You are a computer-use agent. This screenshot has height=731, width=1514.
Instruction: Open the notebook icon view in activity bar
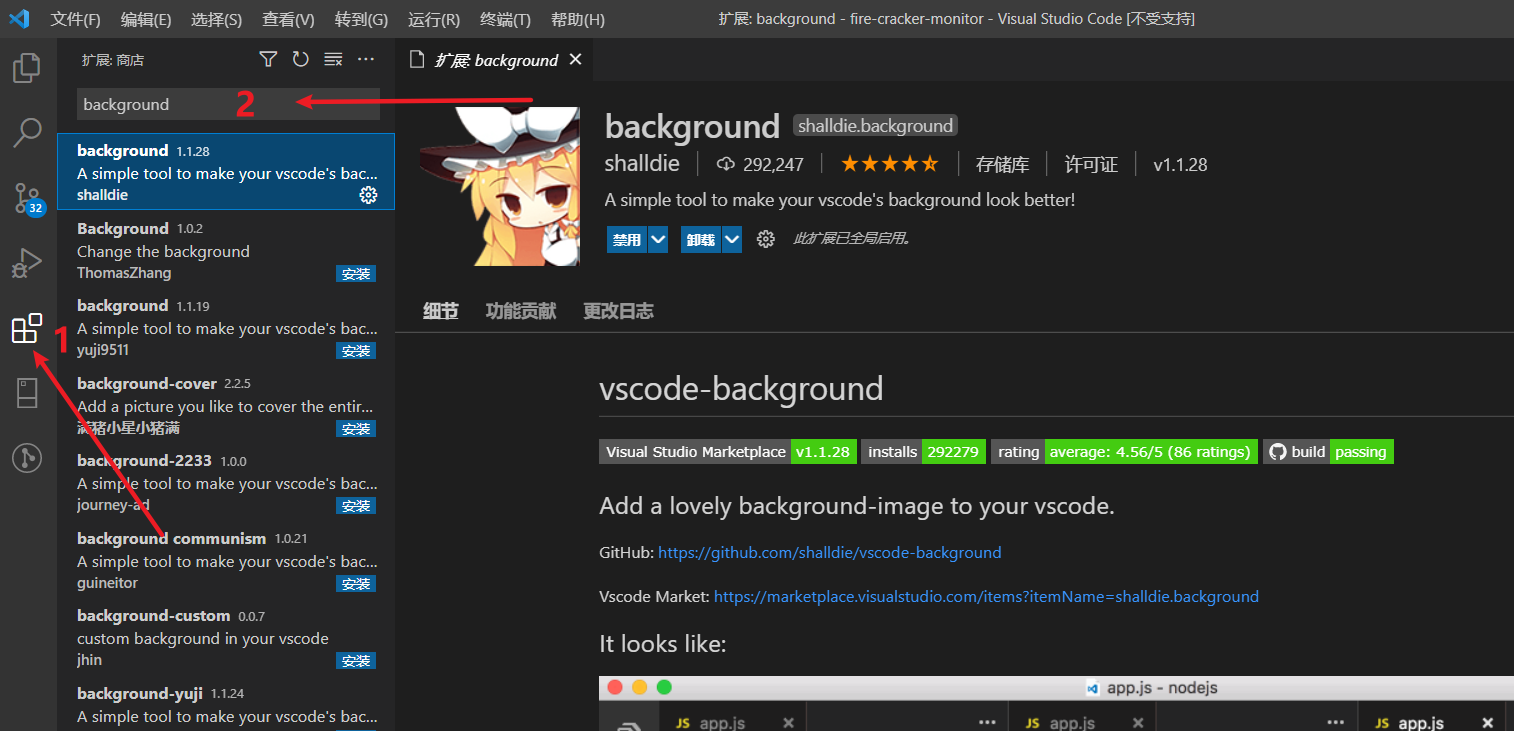point(27,393)
